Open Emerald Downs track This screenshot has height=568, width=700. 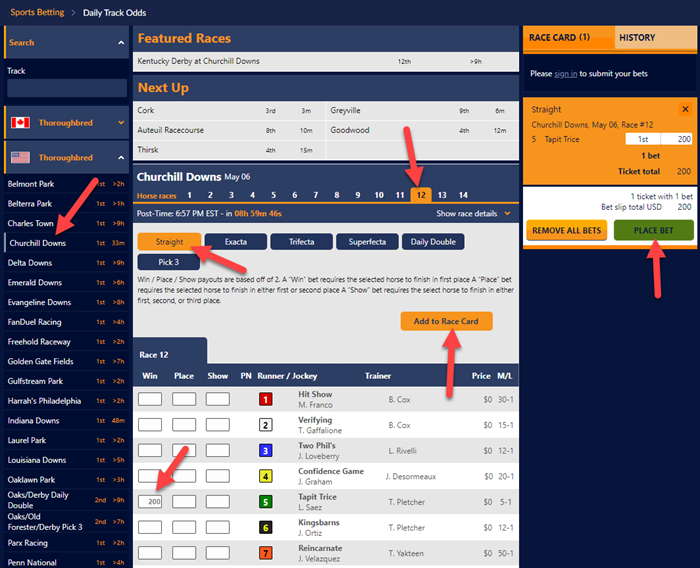click(x=66, y=282)
